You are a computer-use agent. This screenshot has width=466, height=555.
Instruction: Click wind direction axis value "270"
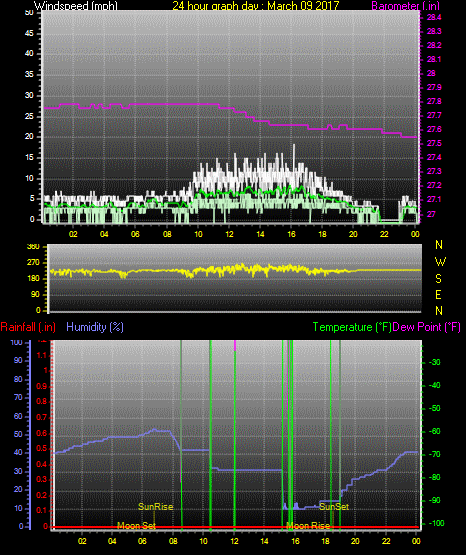[33, 263]
